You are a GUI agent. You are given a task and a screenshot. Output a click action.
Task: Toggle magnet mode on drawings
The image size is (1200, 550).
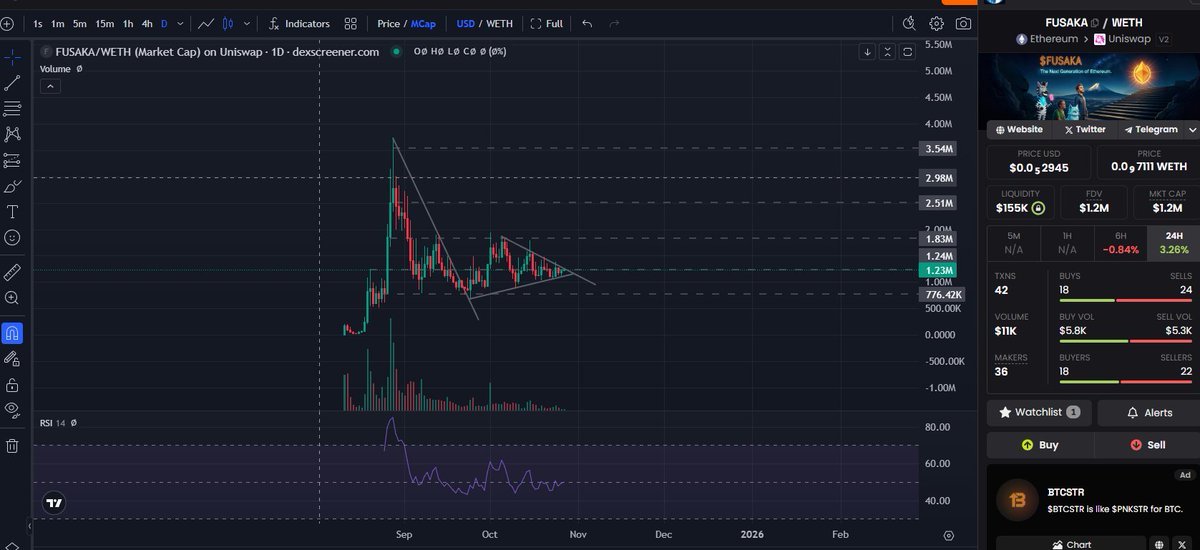point(12,333)
